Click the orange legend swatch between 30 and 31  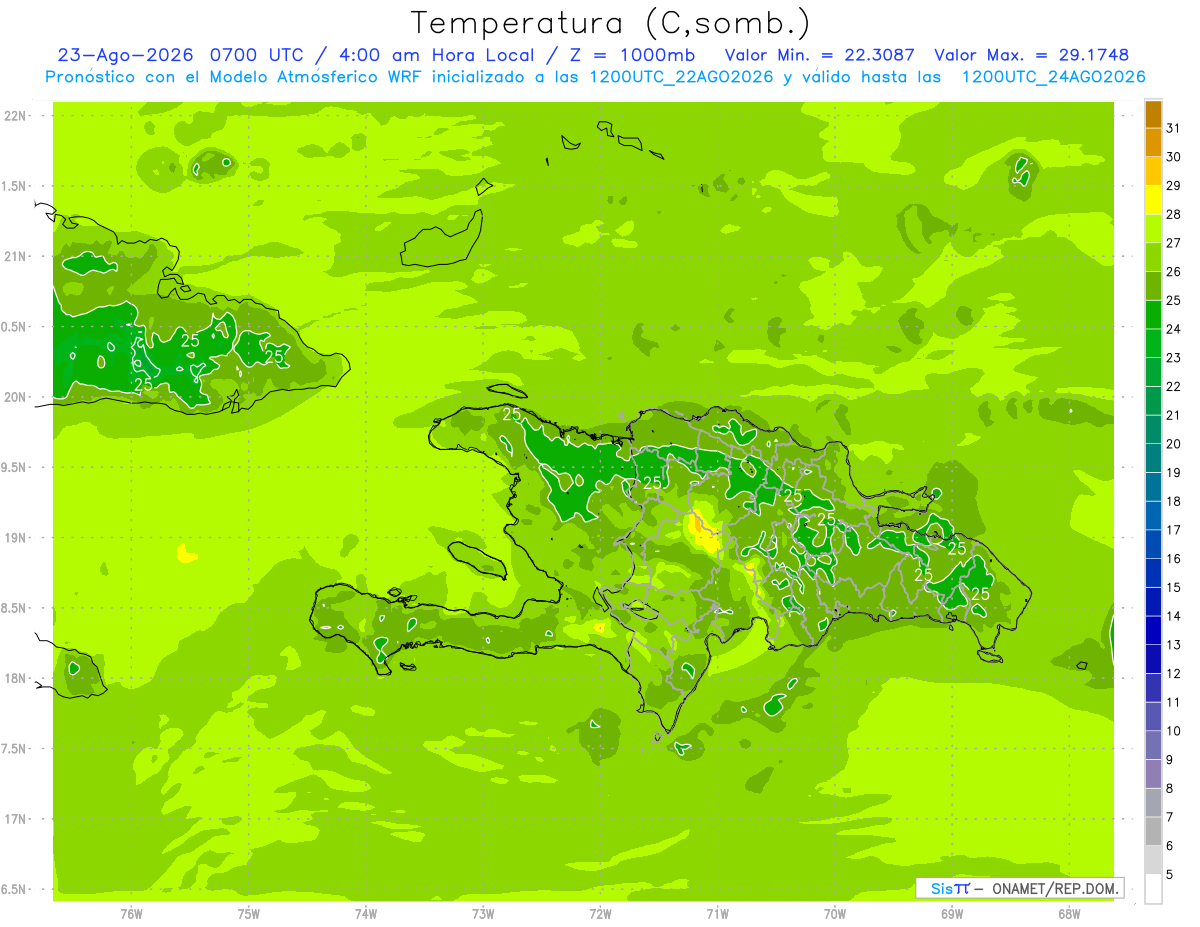(1153, 143)
